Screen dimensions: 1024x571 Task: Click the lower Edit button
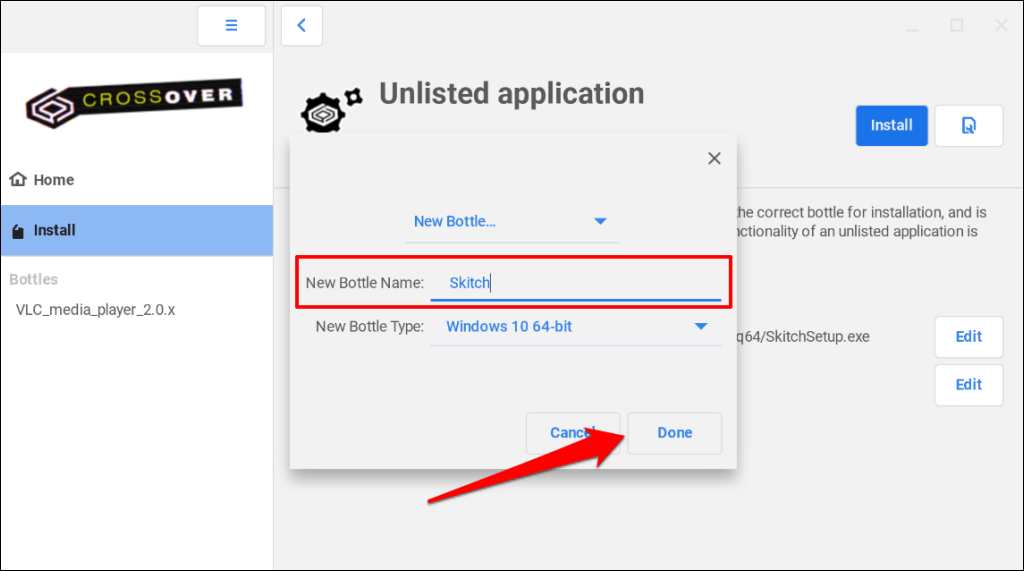[x=968, y=385]
